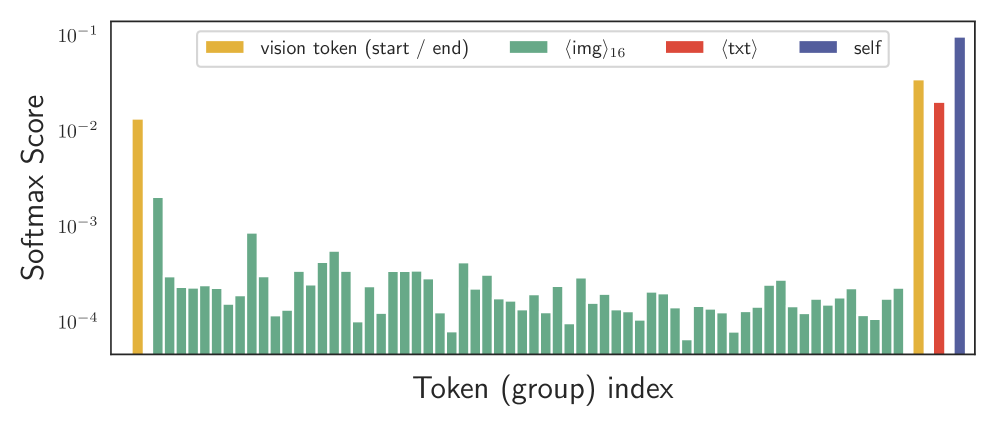The width and height of the screenshot is (996, 427).
Task: Click the 'Softmax Score' y-axis label
Action: (34, 187)
